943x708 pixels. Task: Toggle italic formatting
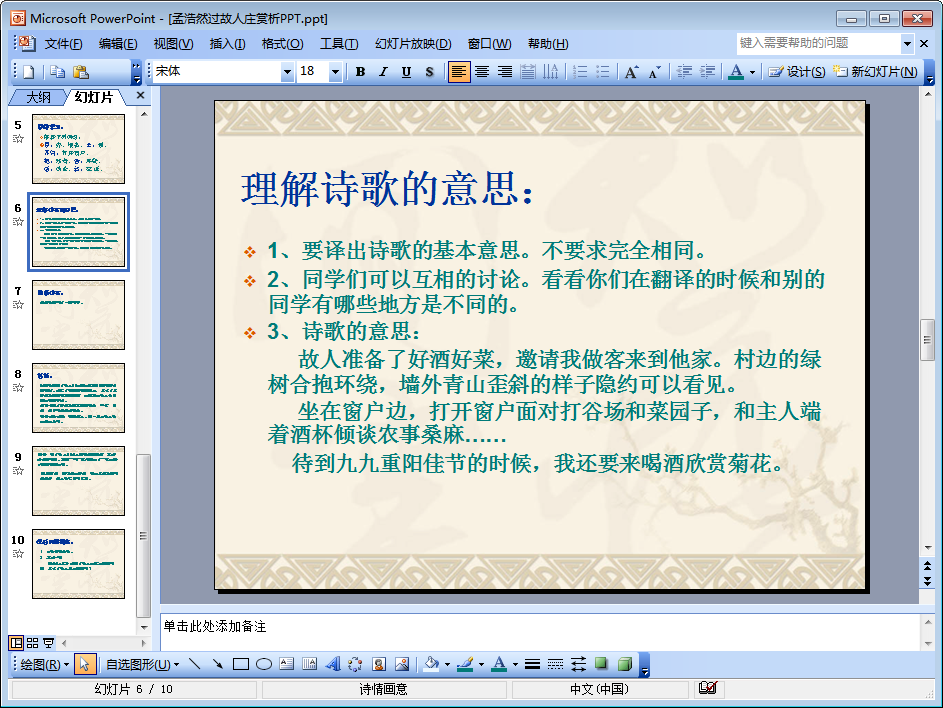[x=383, y=72]
